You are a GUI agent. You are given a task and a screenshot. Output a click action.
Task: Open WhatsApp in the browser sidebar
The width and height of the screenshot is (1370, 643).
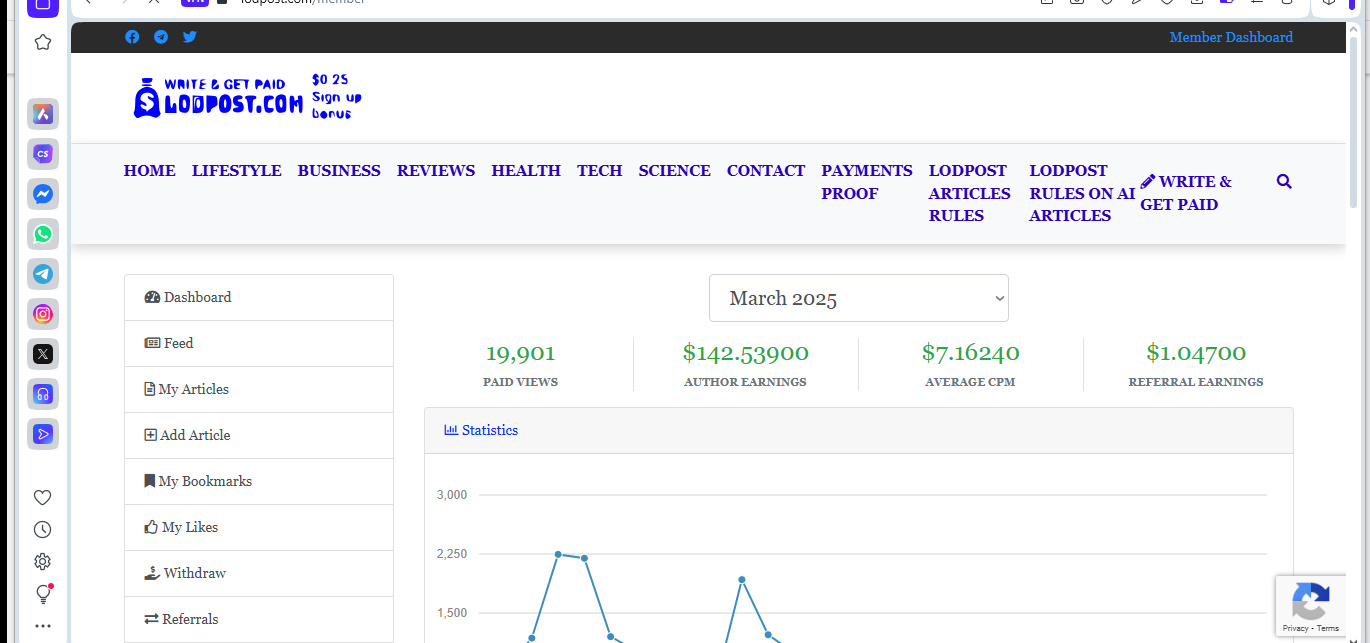(x=43, y=234)
